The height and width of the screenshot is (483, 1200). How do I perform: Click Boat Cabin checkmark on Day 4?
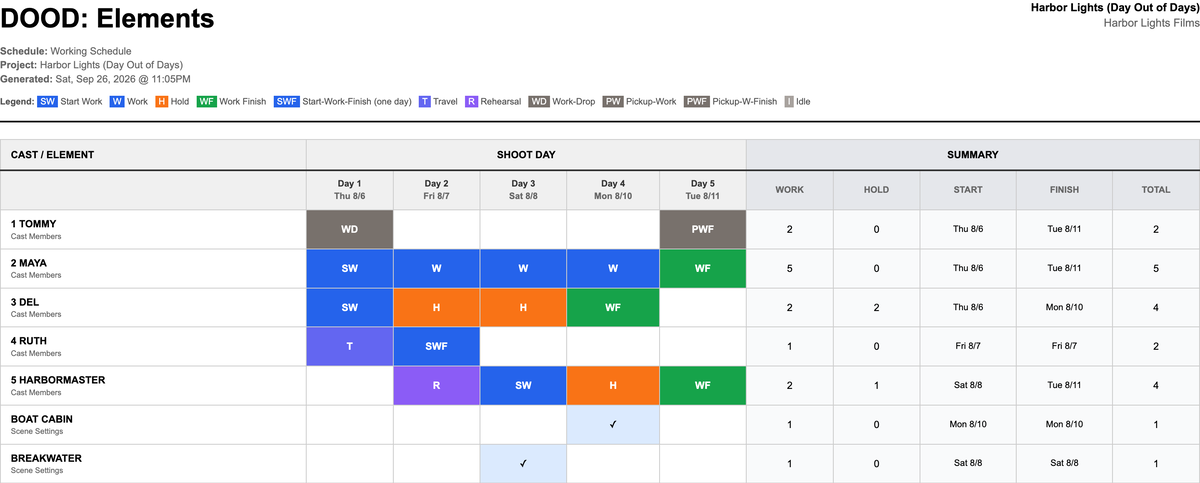[613, 424]
